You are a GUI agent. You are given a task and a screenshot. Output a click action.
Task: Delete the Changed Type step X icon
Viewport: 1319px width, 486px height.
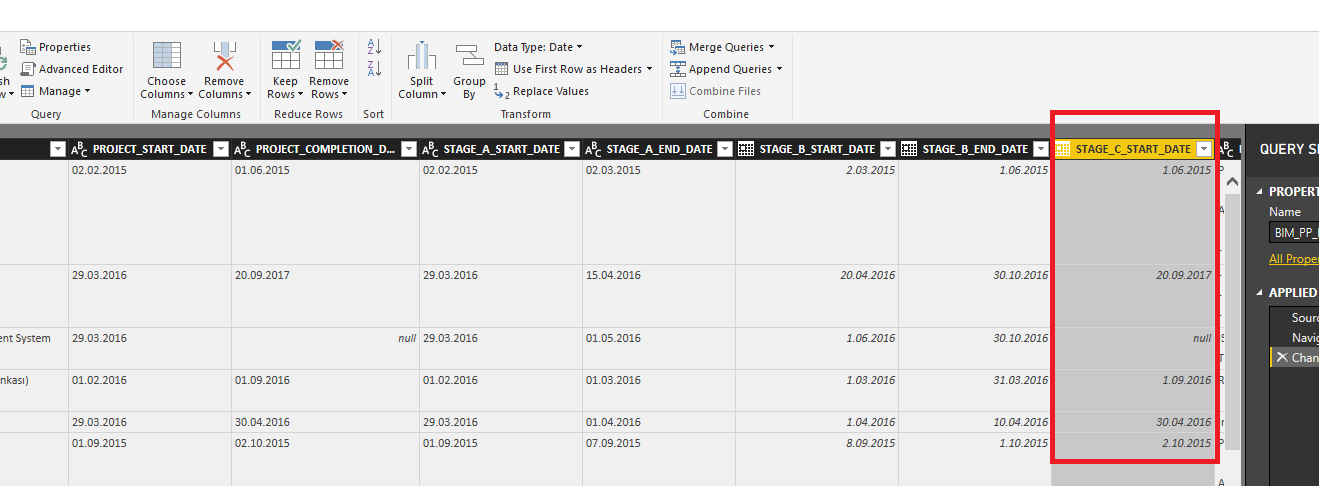click(1282, 357)
